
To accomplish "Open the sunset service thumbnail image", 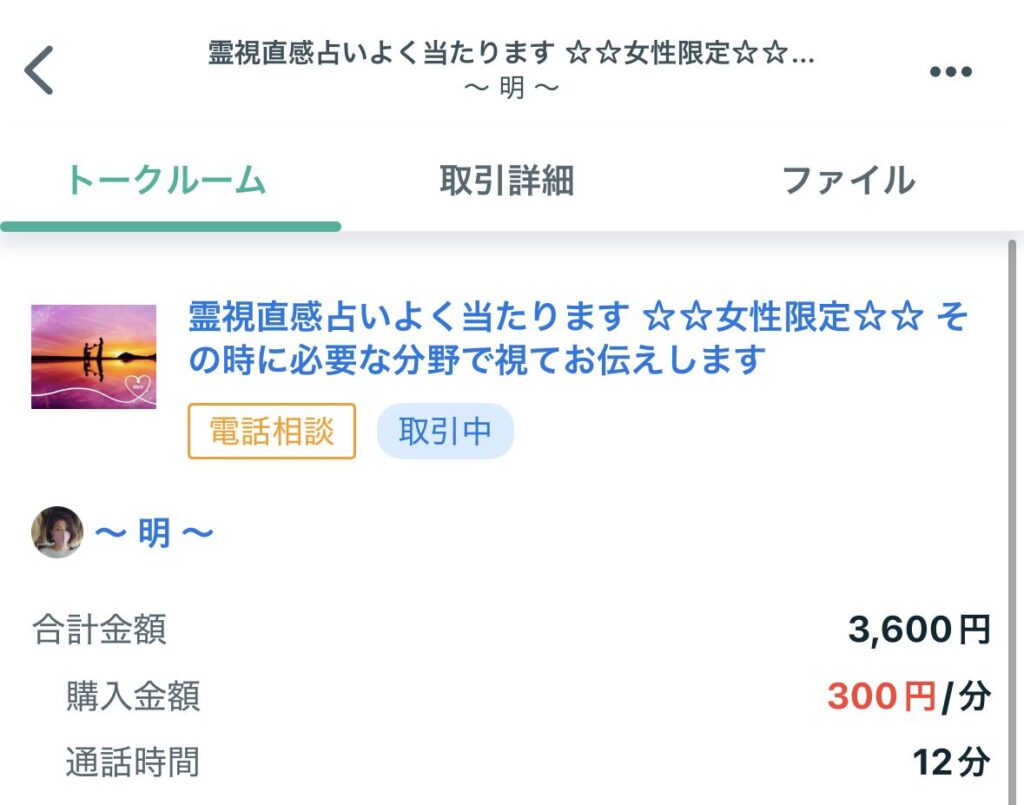I will click(94, 357).
